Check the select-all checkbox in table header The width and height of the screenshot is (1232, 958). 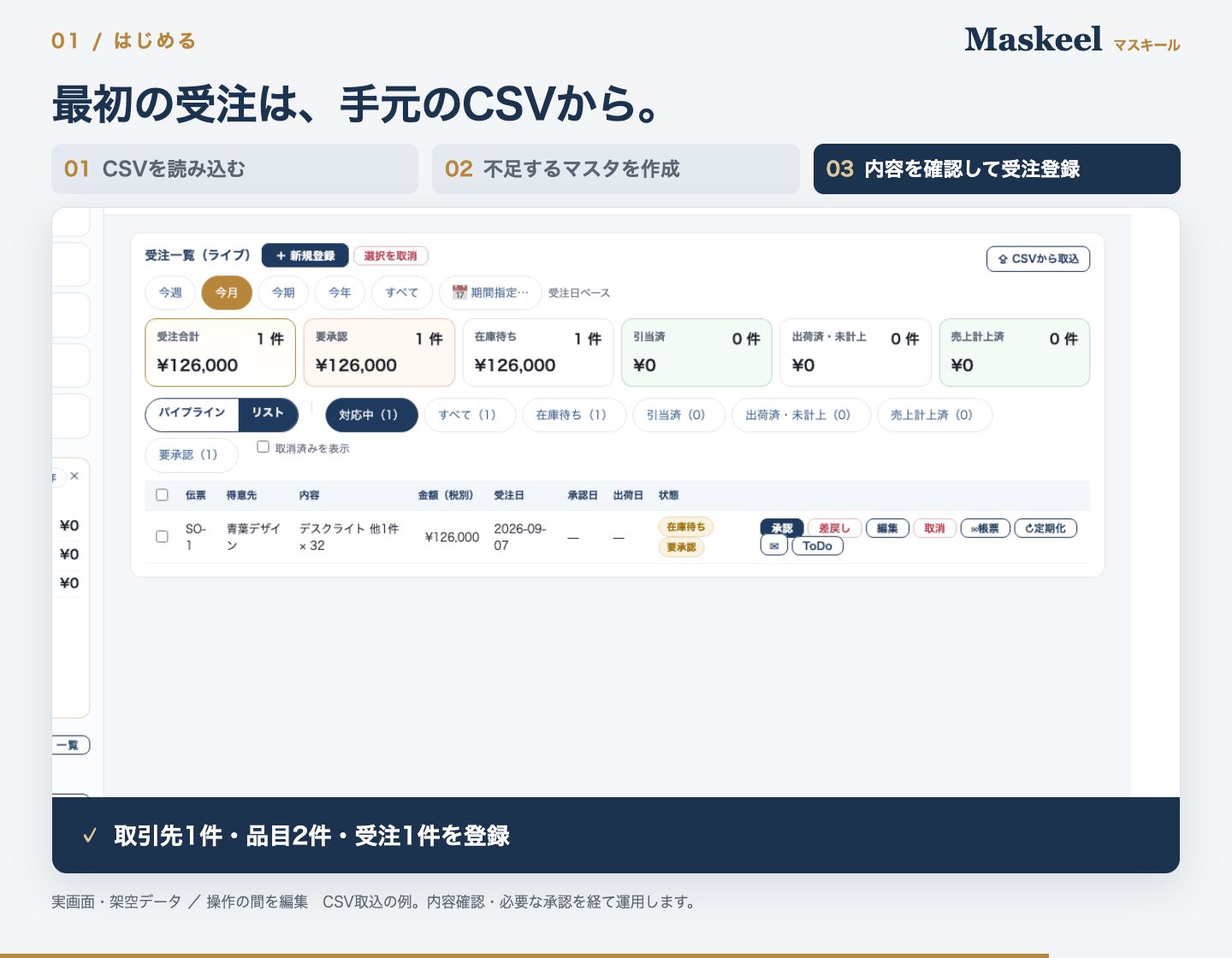[x=162, y=494]
